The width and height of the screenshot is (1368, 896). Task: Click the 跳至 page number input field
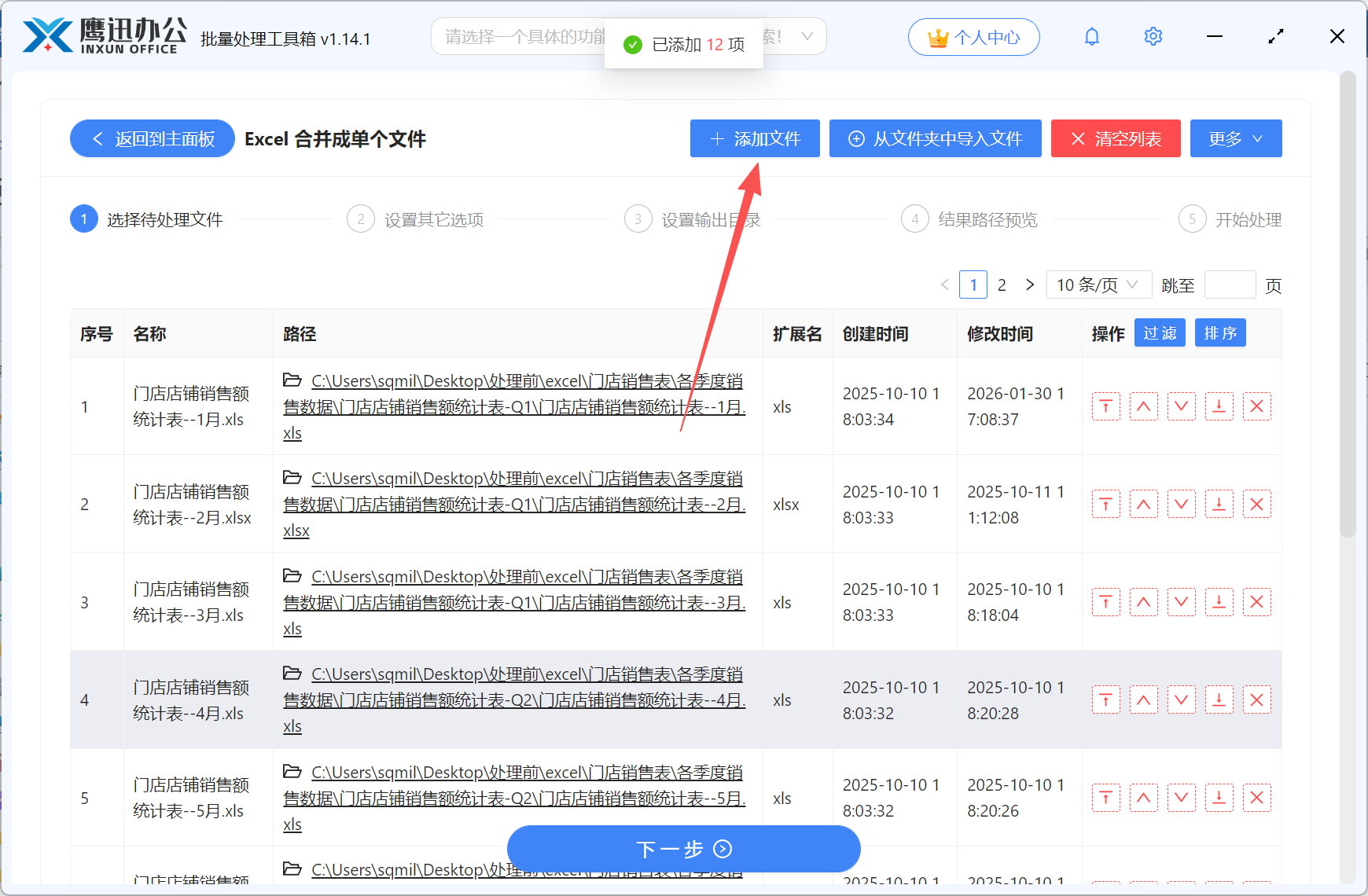1230,285
